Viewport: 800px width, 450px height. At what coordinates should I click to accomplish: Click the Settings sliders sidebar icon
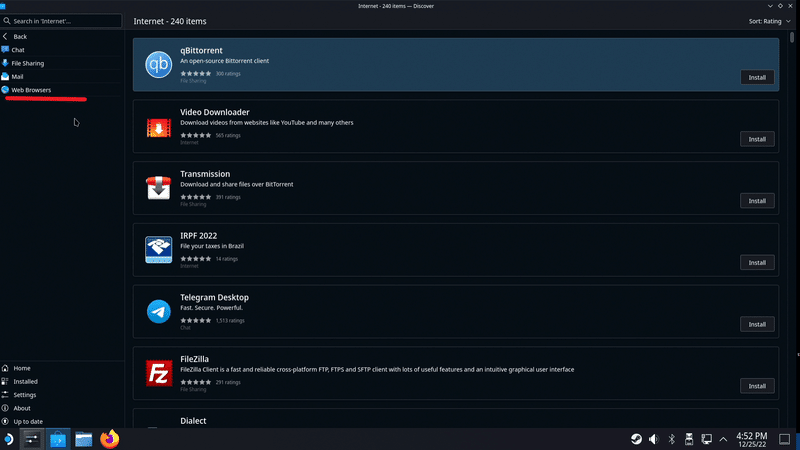pyautogui.click(x=5, y=395)
